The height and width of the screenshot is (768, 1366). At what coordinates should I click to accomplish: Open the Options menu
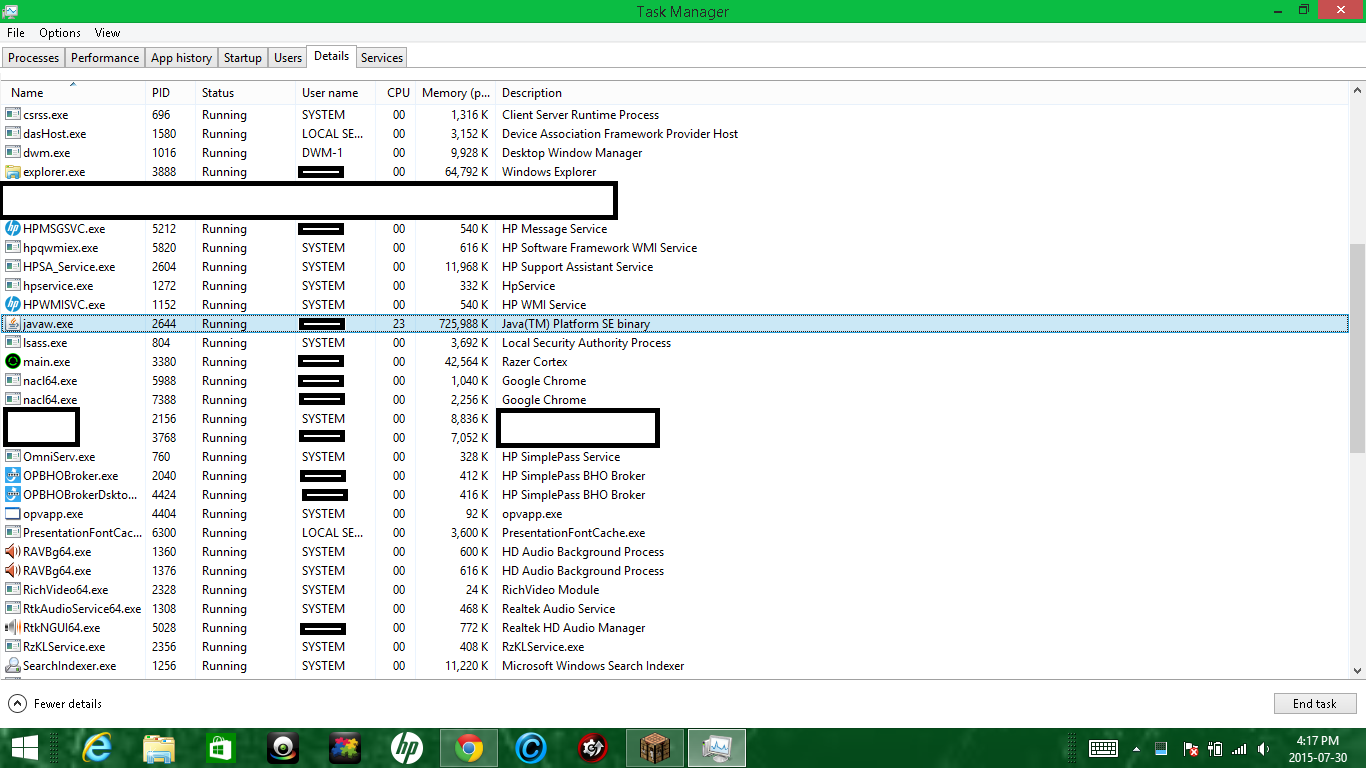coord(60,33)
